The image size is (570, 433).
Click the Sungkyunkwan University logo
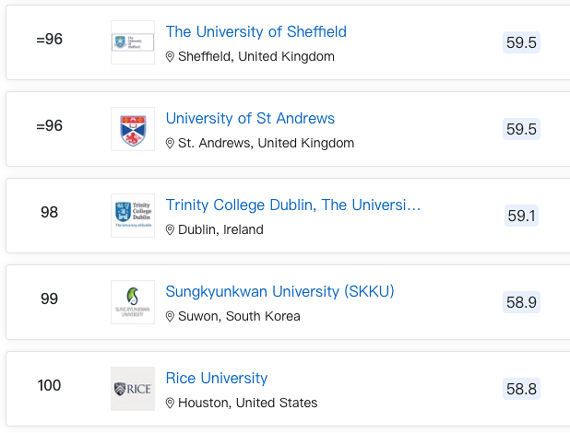[133, 302]
